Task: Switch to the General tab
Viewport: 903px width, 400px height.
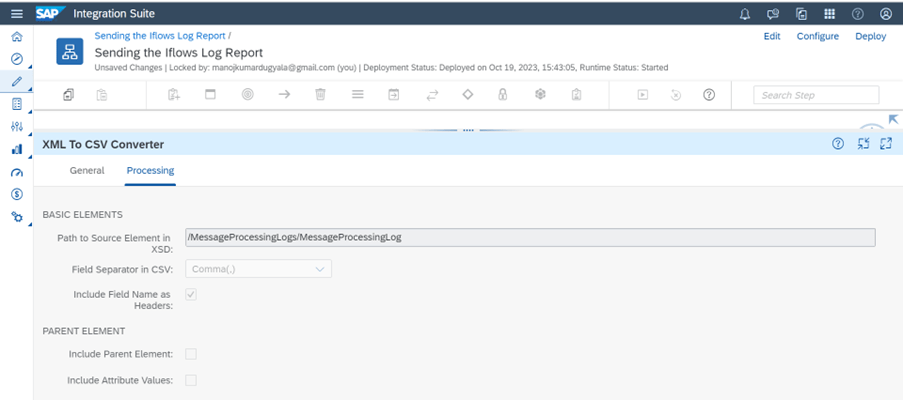Action: click(87, 170)
